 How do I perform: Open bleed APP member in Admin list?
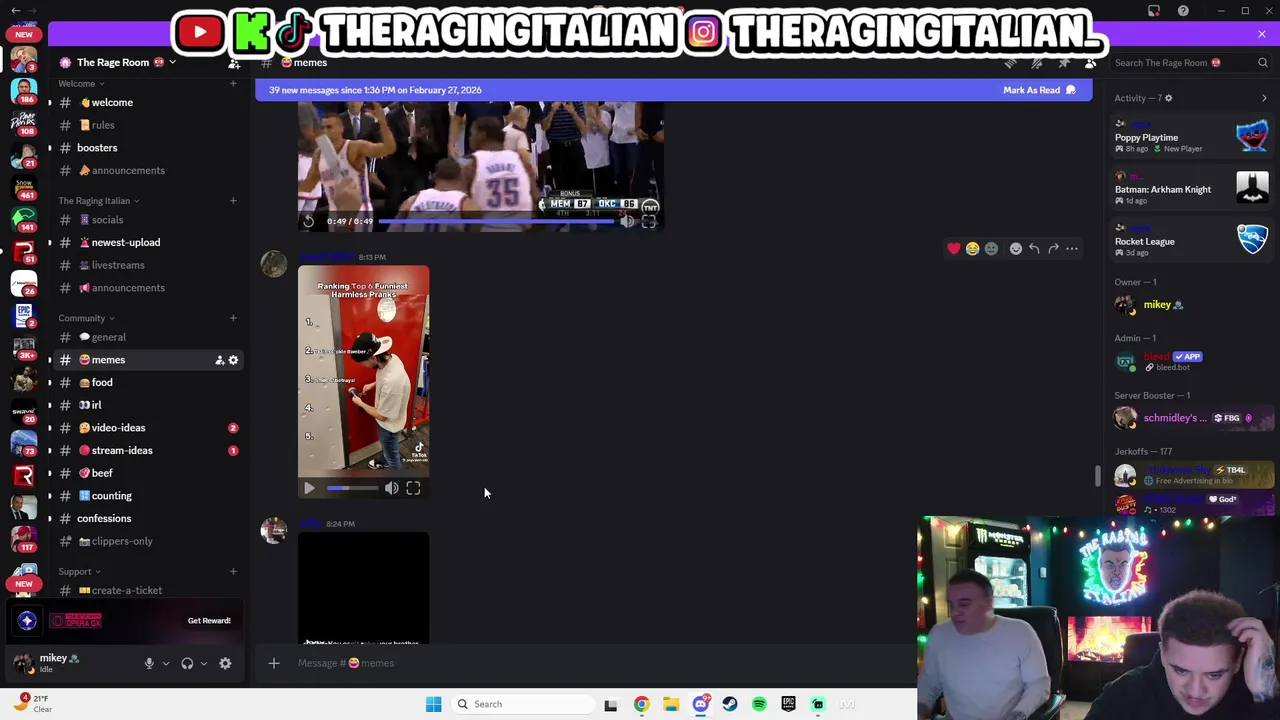tap(1192, 361)
